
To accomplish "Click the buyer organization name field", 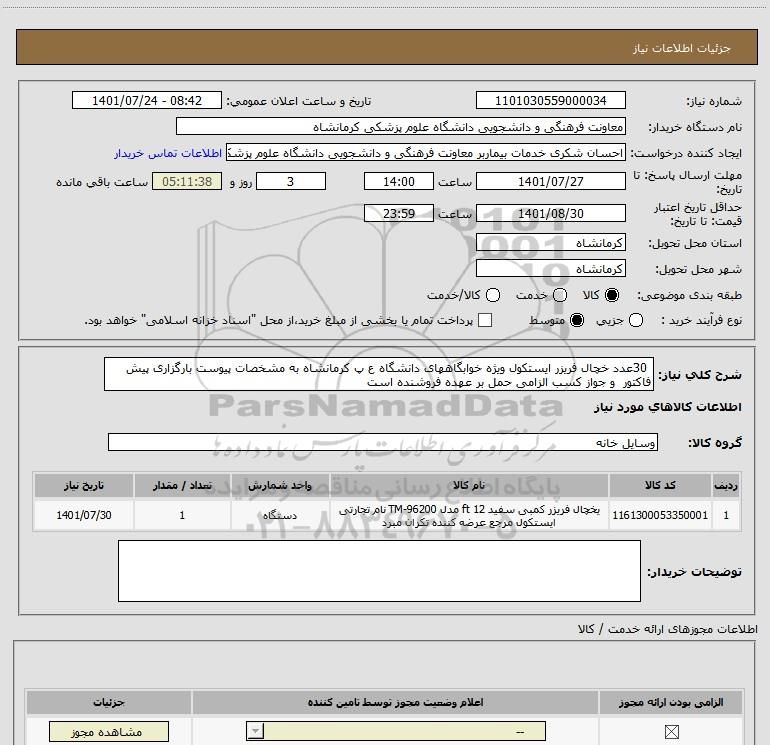I will click(x=401, y=127).
